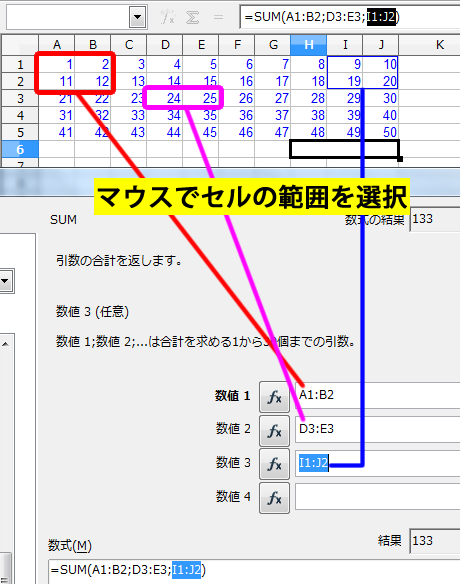Select column header G
The width and height of the screenshot is (460, 584).
pyautogui.click(x=273, y=45)
